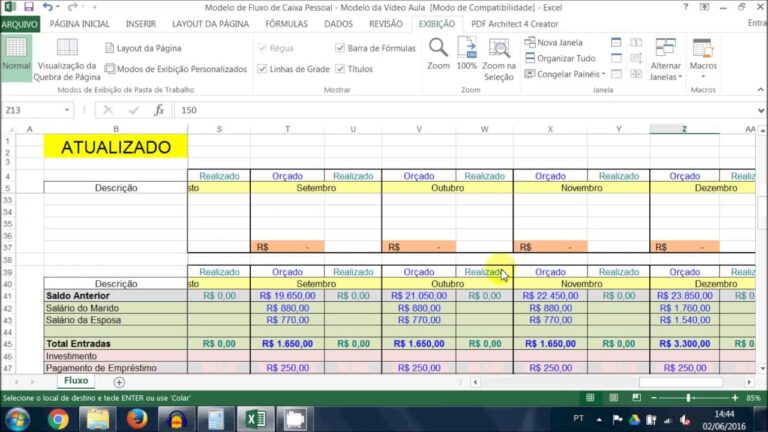Open PDF Architect 4 Creator tab
768x432 pixels.
tap(514, 24)
